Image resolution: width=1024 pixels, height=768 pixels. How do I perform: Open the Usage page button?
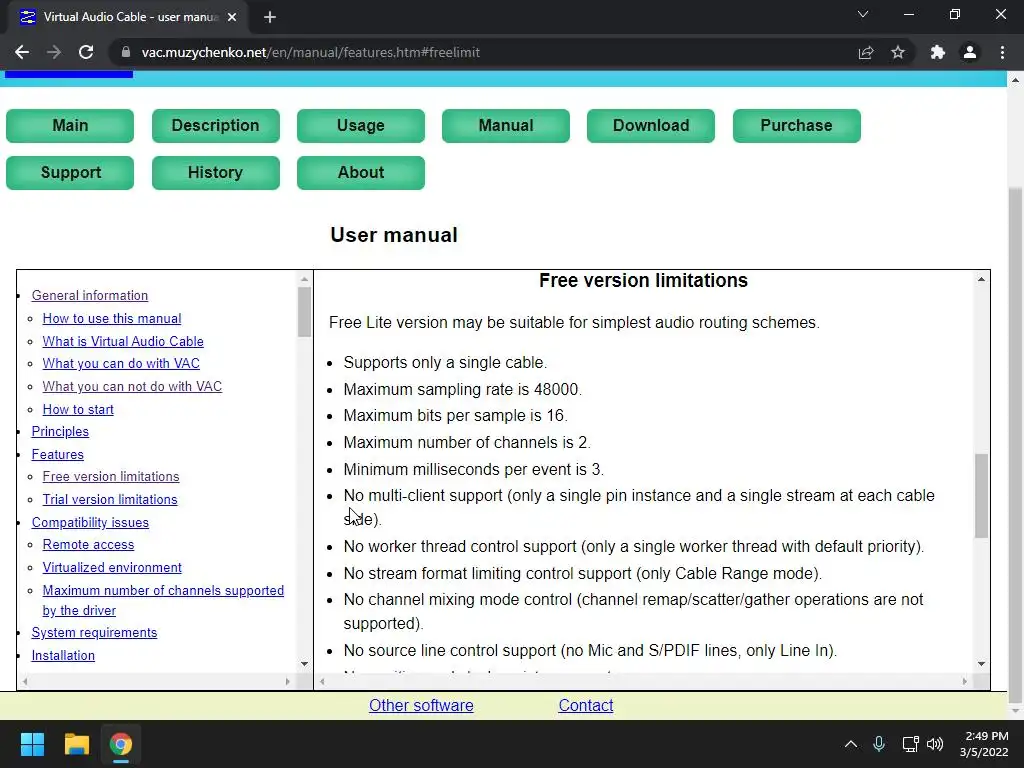click(x=360, y=125)
